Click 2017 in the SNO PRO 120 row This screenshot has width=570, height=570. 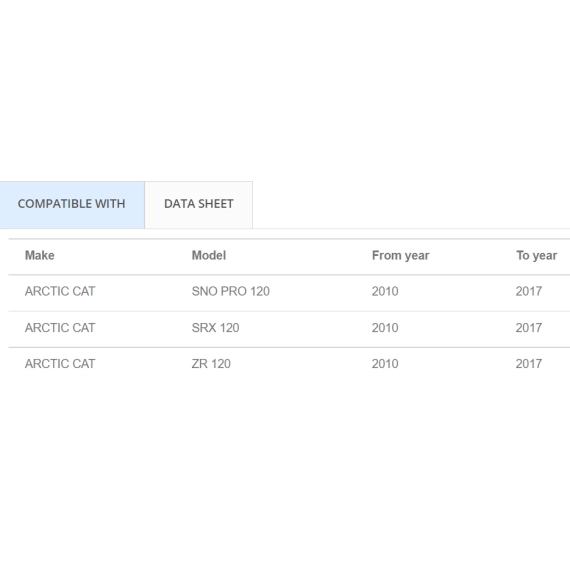pyautogui.click(x=529, y=291)
